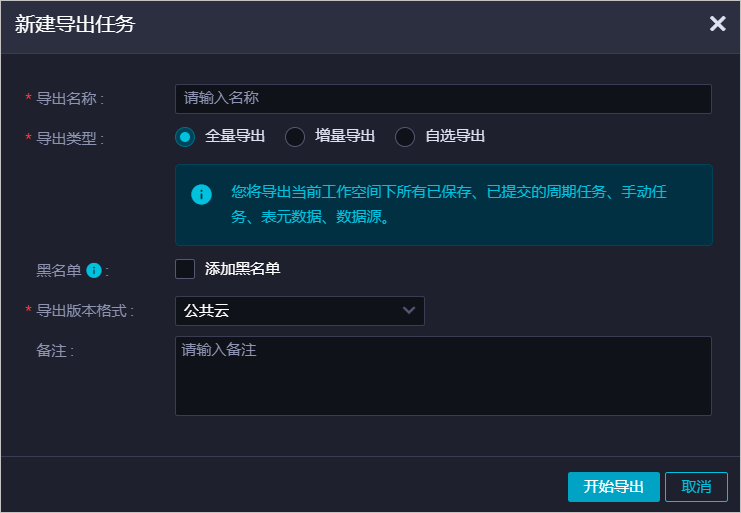Click the info icon in the blue notice banner

pyautogui.click(x=202, y=194)
